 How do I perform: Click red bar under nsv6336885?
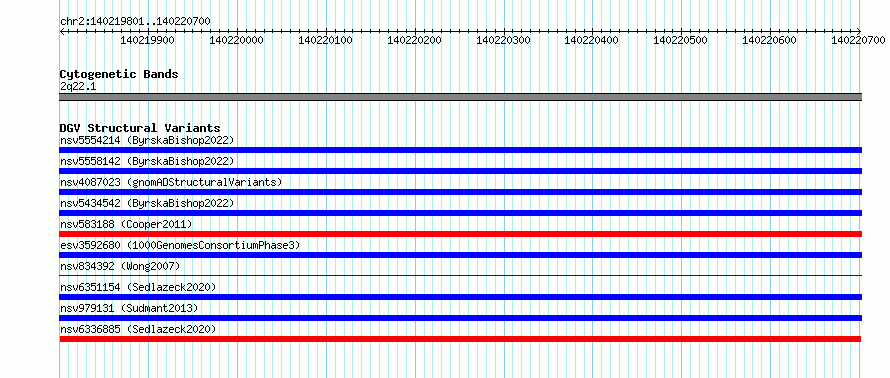click(460, 339)
